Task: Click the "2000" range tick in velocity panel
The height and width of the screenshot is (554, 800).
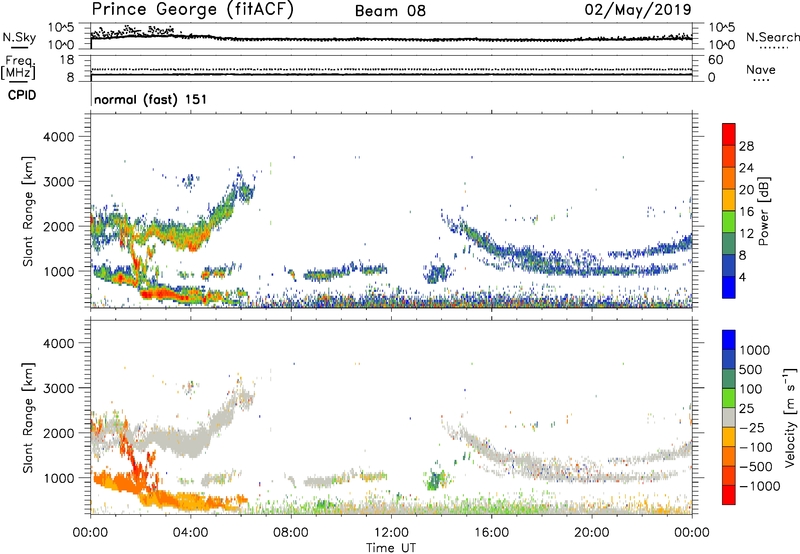Action: [59, 433]
